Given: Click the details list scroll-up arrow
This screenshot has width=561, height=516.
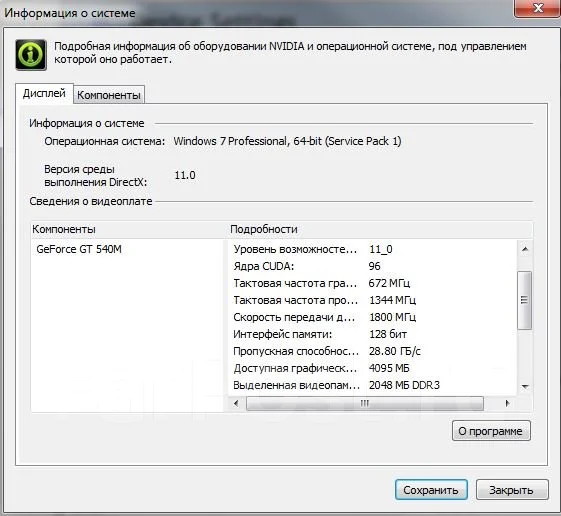Looking at the screenshot, I should (x=525, y=249).
